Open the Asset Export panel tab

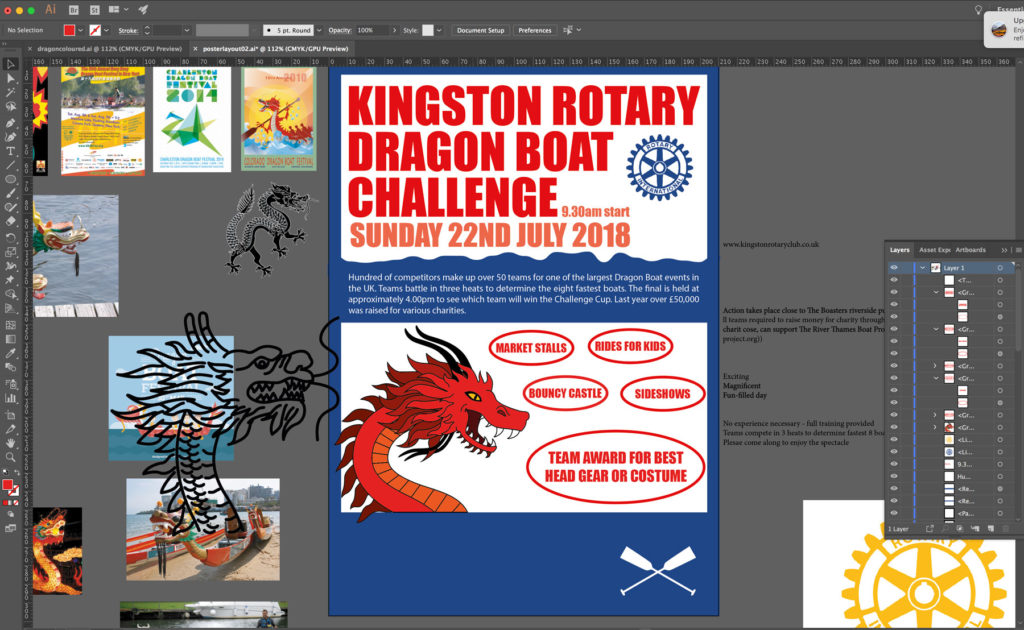tap(935, 250)
